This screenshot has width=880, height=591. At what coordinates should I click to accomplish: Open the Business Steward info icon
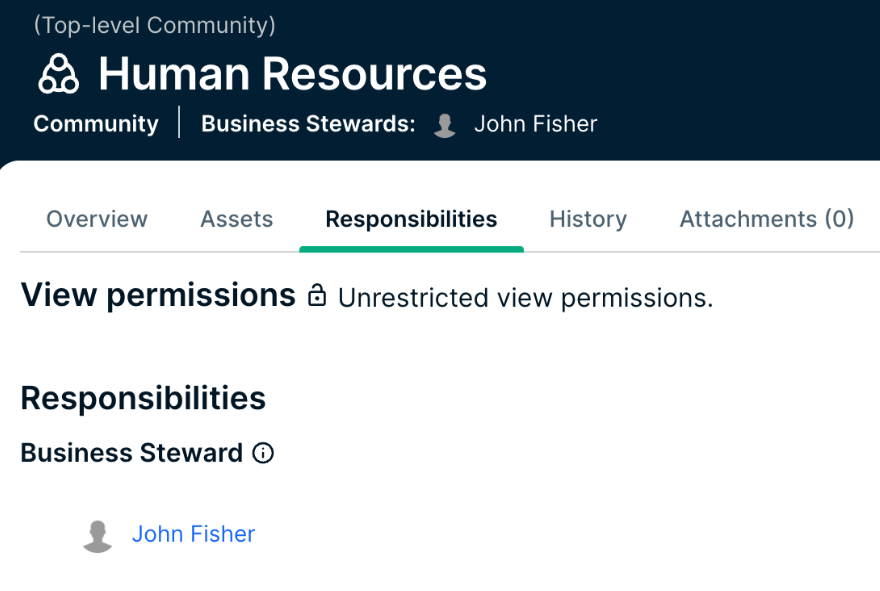(263, 453)
